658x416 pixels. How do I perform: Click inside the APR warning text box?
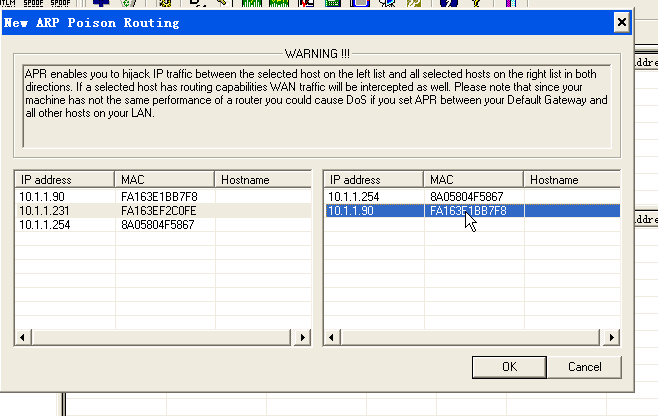pyautogui.click(x=317, y=106)
